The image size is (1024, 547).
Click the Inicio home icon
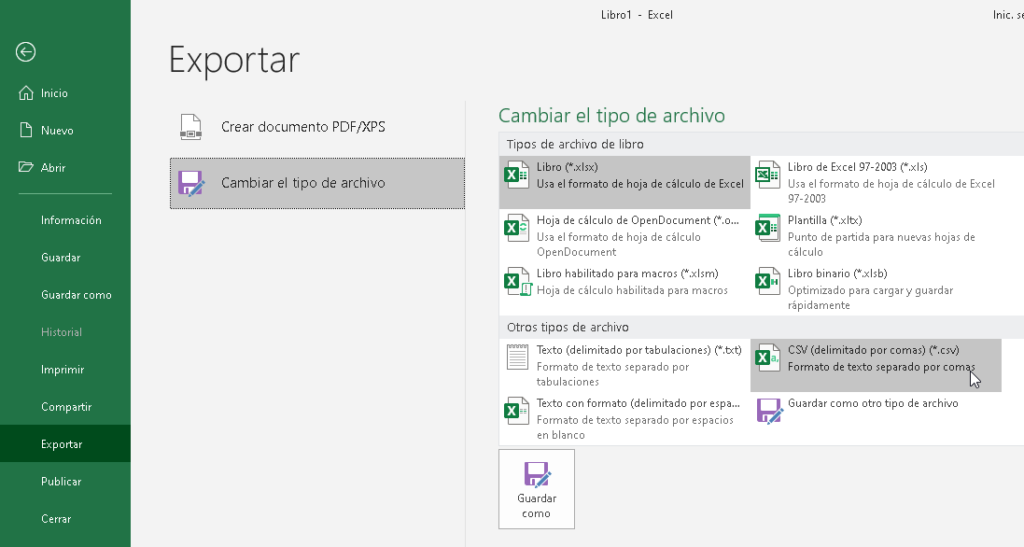(x=26, y=93)
